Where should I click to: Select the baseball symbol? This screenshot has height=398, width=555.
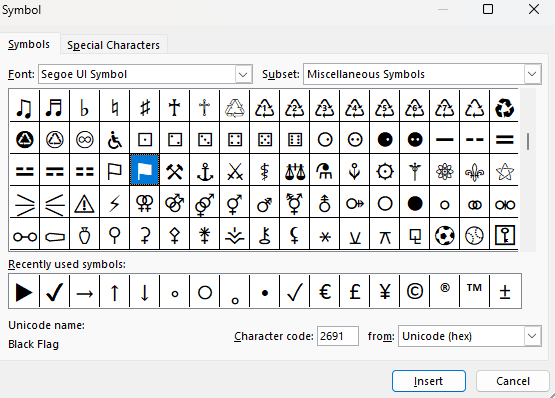(x=475, y=235)
